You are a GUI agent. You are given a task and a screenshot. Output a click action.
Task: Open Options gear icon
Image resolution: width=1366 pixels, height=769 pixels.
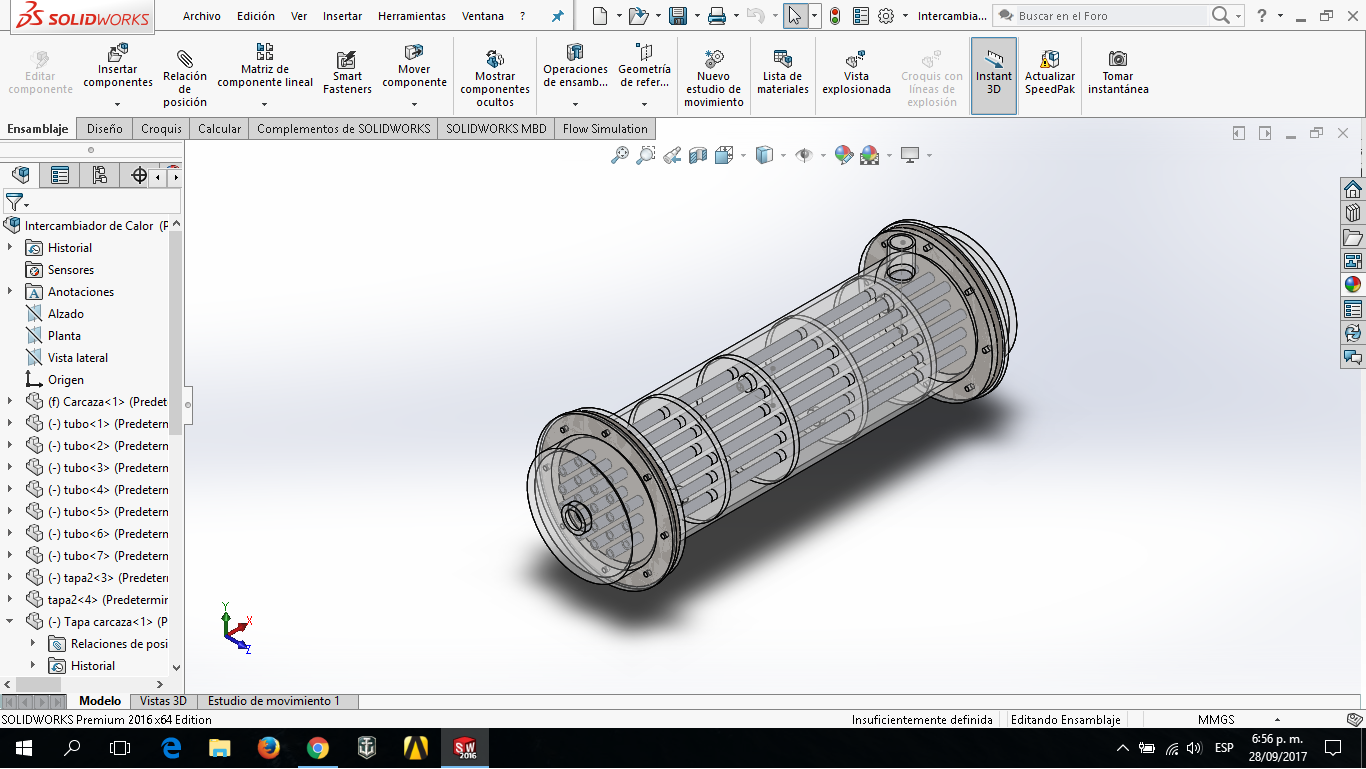(x=886, y=16)
